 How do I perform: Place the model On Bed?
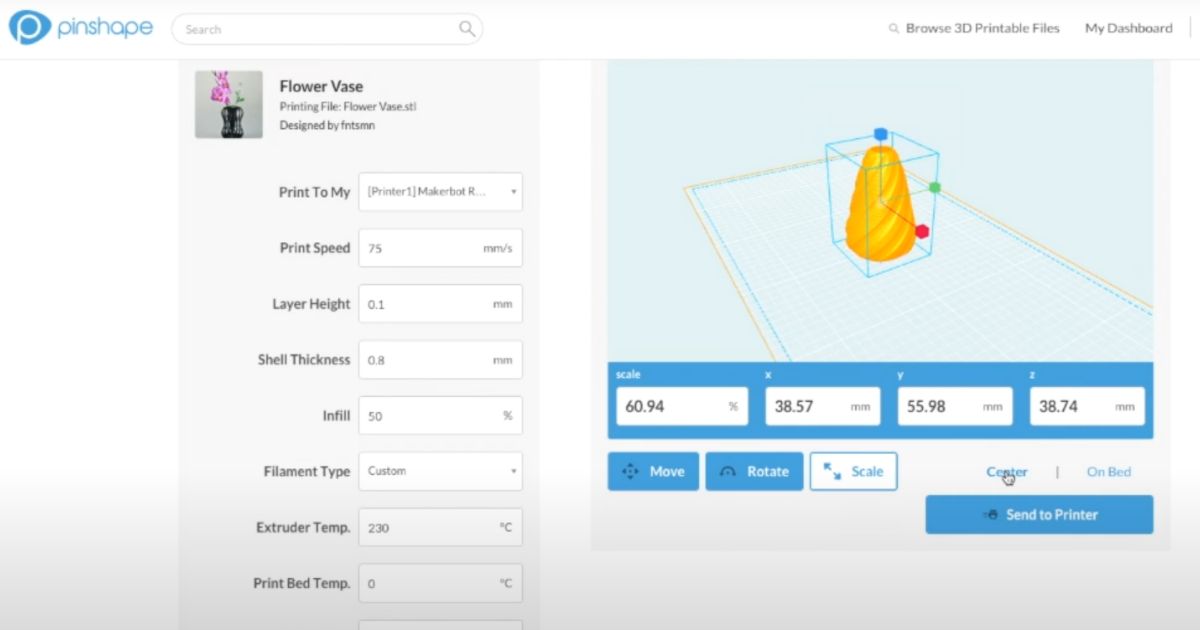pyautogui.click(x=1108, y=471)
